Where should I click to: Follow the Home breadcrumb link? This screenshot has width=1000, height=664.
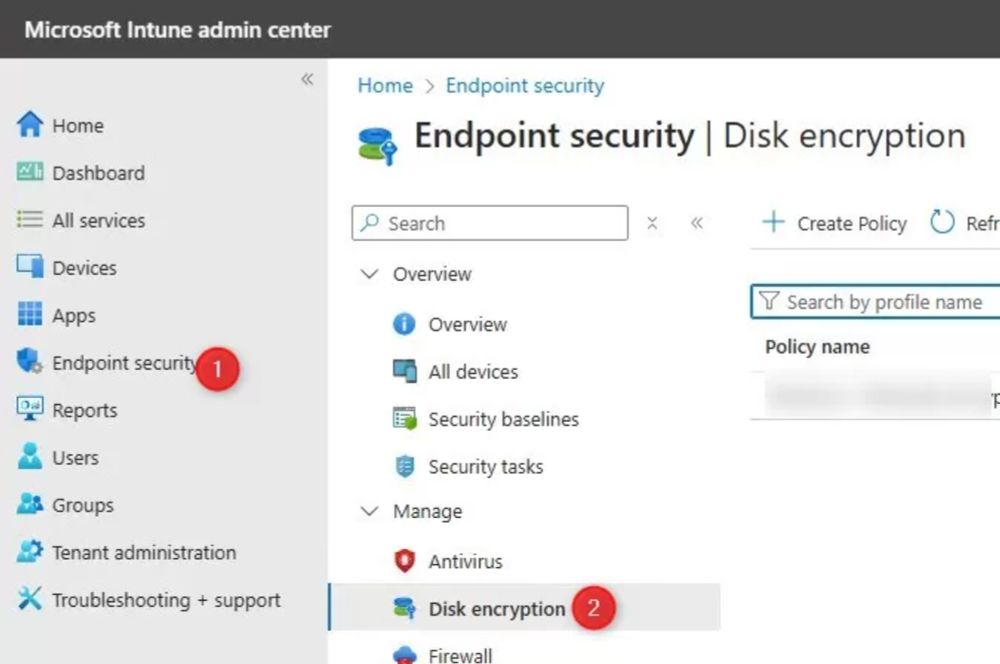(x=385, y=85)
